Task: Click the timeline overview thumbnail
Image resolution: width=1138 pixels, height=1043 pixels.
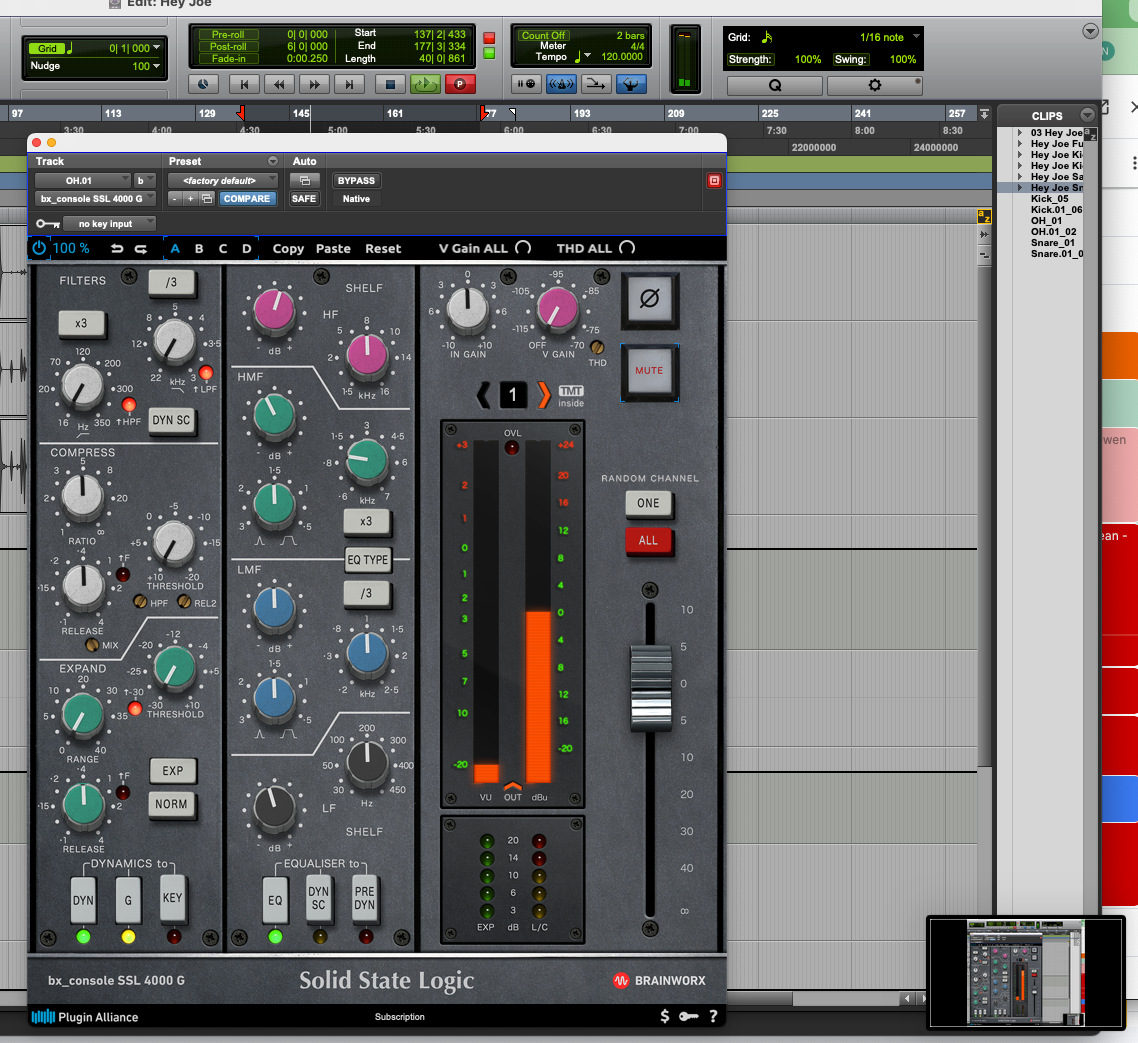Action: (x=1026, y=973)
